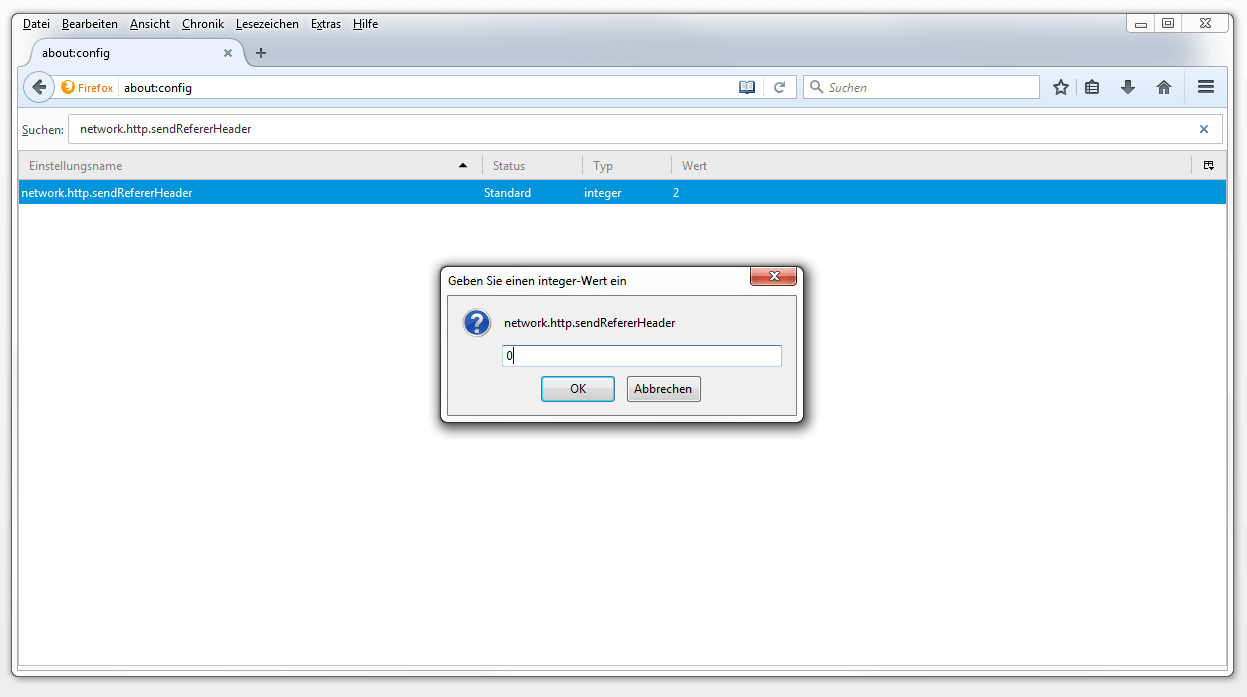The height and width of the screenshot is (697, 1247).
Task: Open the Hilfe menu
Action: (365, 24)
